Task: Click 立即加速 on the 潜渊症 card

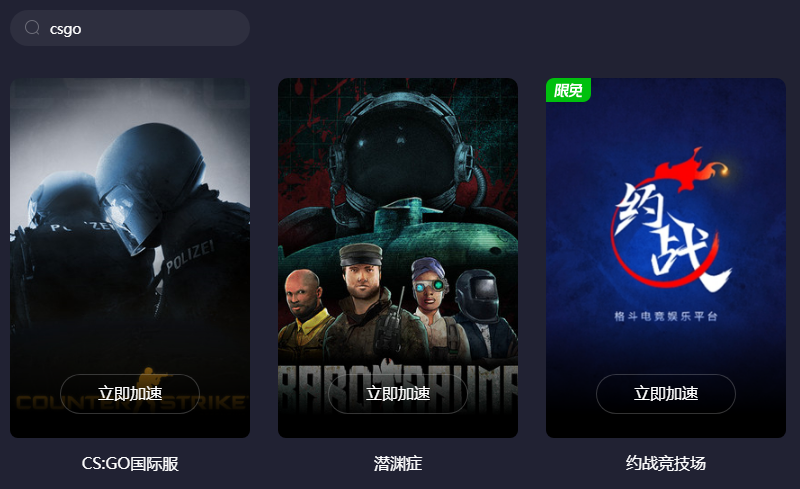Action: point(398,394)
